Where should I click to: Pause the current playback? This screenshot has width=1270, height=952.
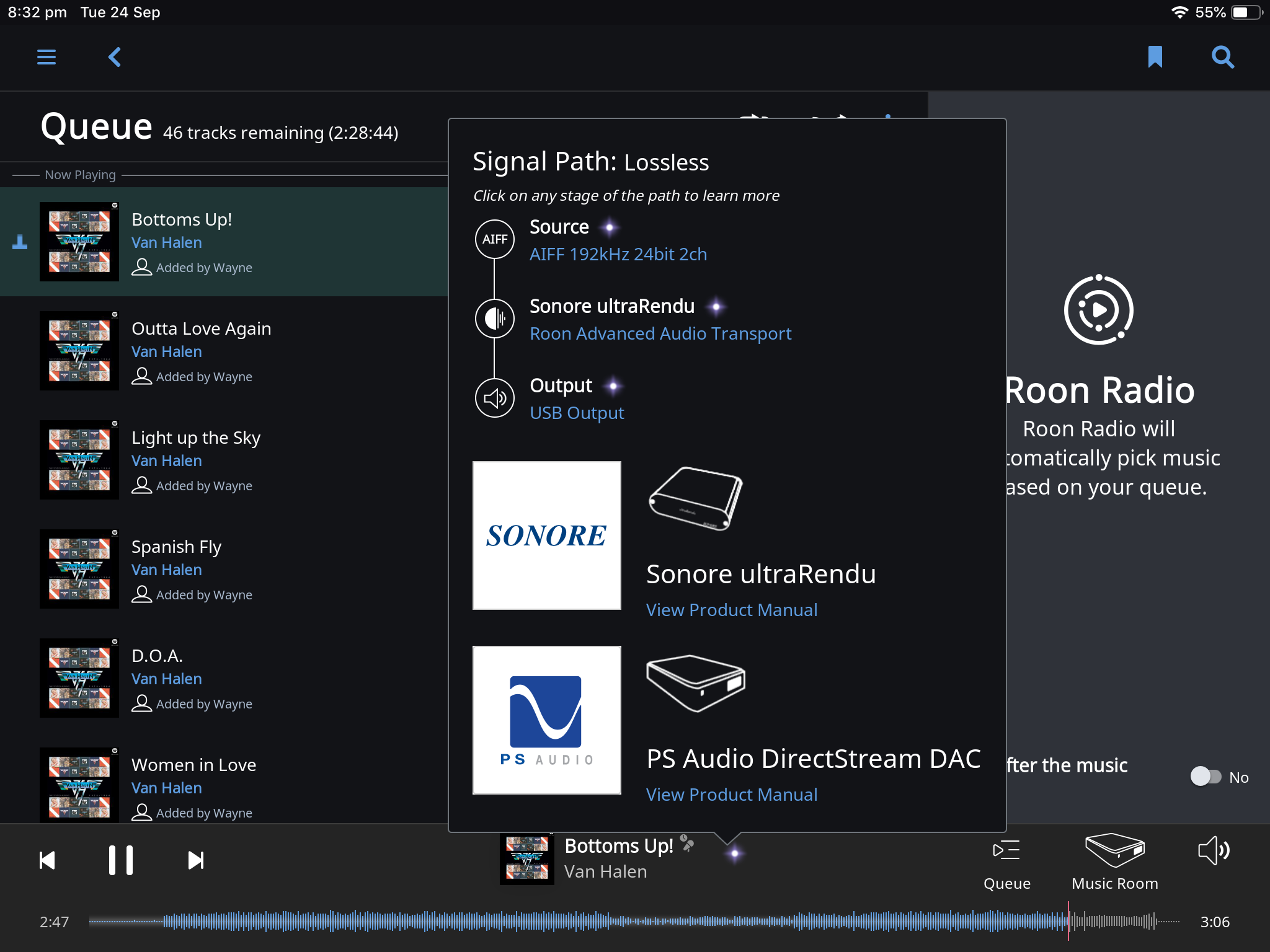(121, 860)
